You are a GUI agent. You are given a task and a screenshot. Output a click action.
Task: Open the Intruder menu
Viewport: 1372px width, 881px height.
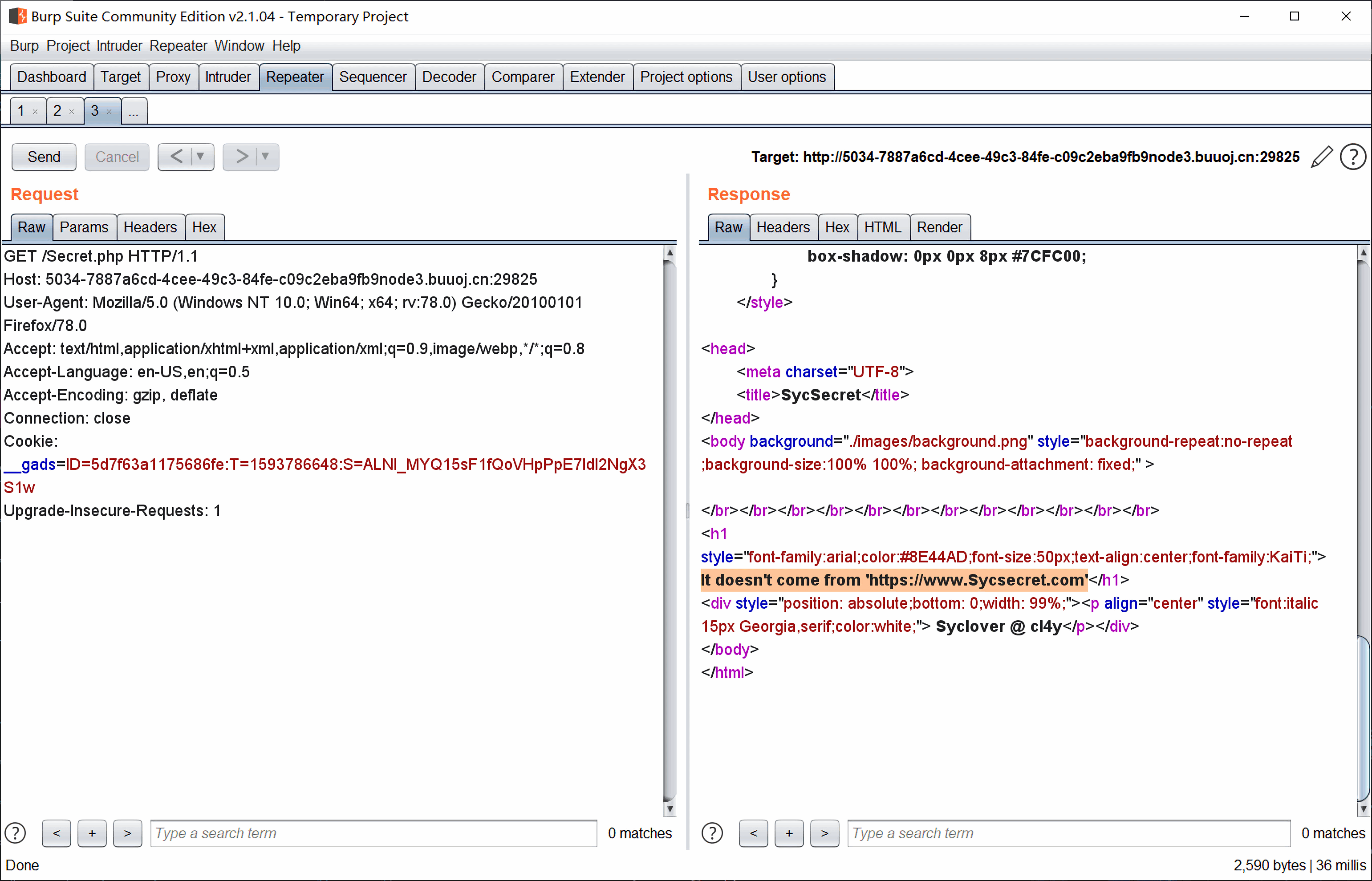pyautogui.click(x=119, y=46)
